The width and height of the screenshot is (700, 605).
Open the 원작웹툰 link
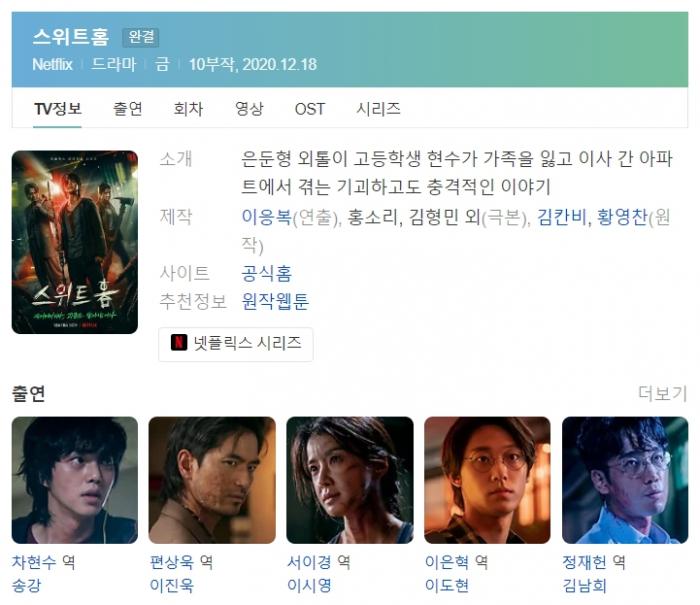pyautogui.click(x=275, y=301)
